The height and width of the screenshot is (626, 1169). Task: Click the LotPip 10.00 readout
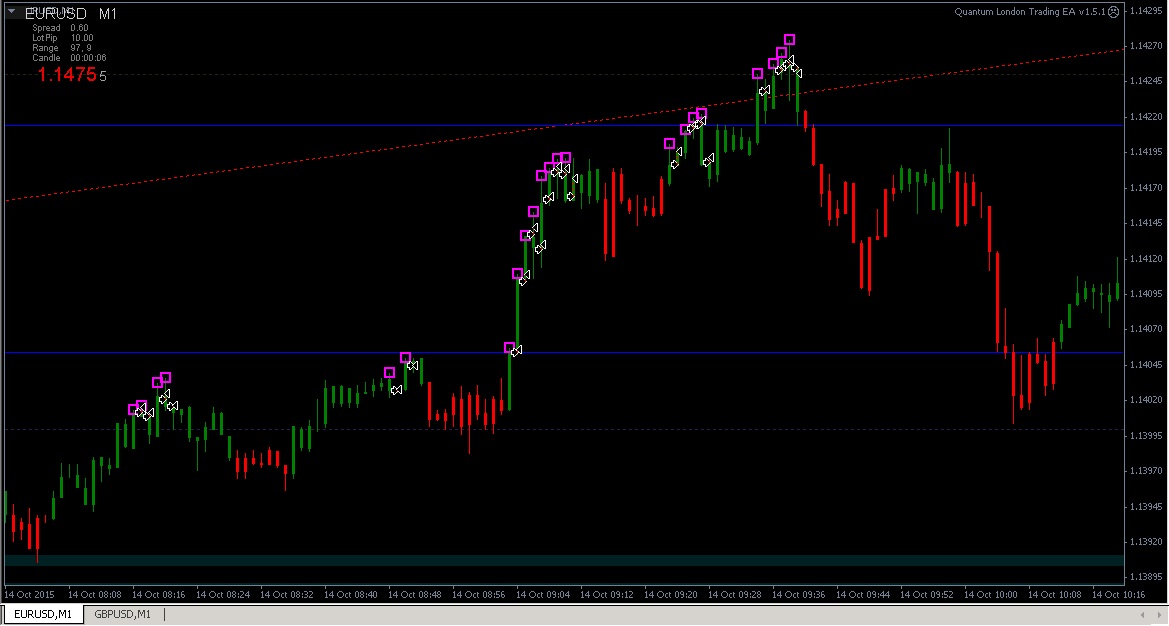(63, 38)
